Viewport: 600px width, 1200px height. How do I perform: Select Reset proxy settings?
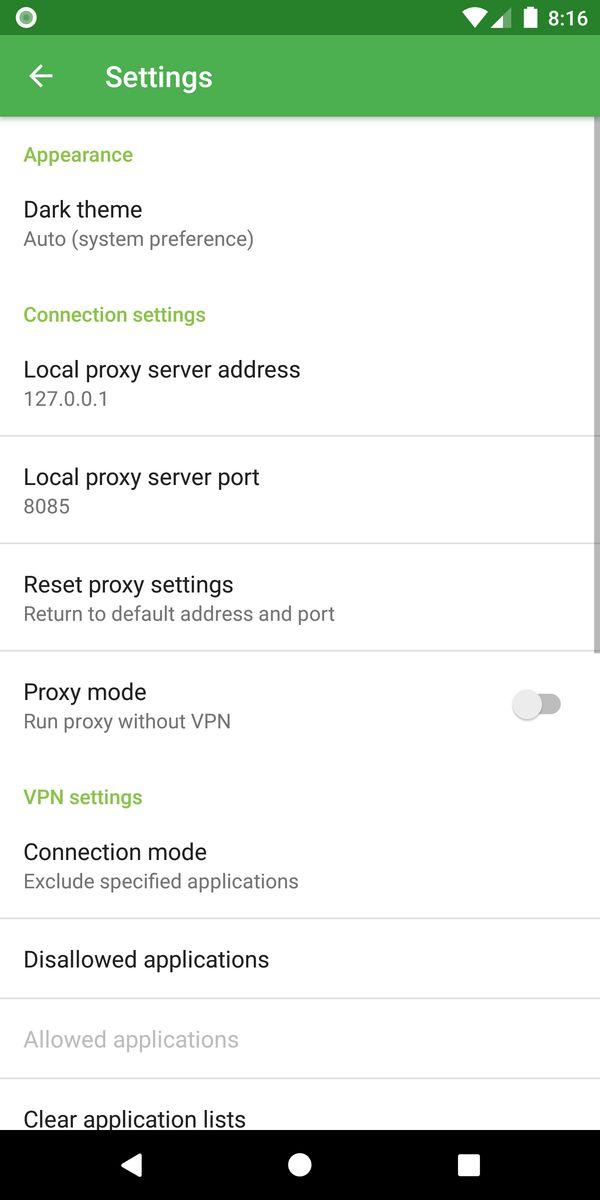coord(300,598)
